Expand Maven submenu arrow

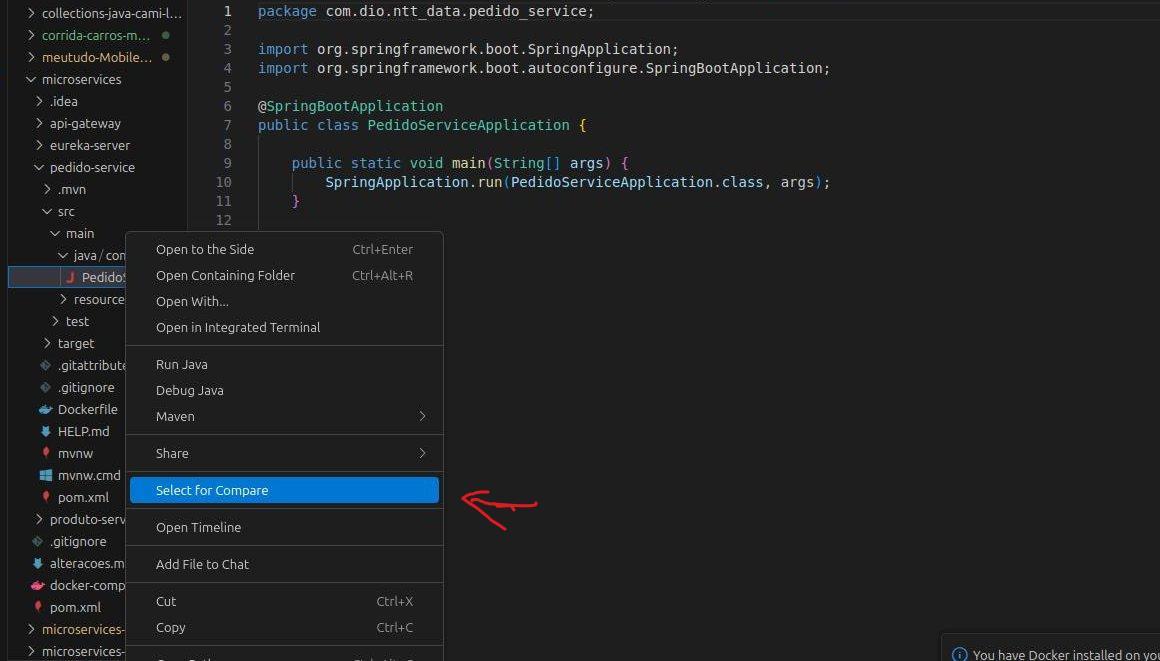click(422, 416)
